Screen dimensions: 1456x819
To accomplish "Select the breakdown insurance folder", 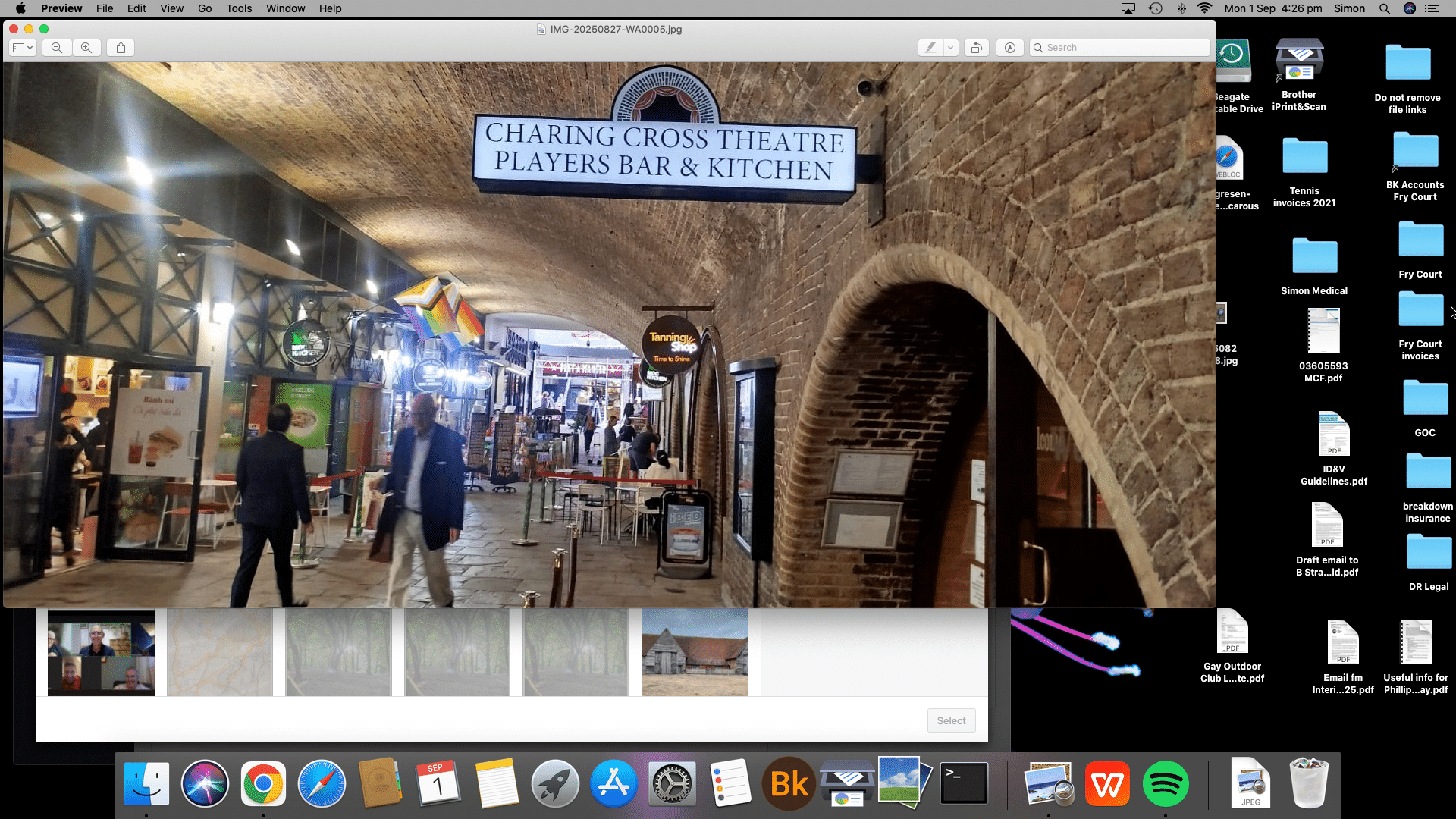I will [1428, 488].
